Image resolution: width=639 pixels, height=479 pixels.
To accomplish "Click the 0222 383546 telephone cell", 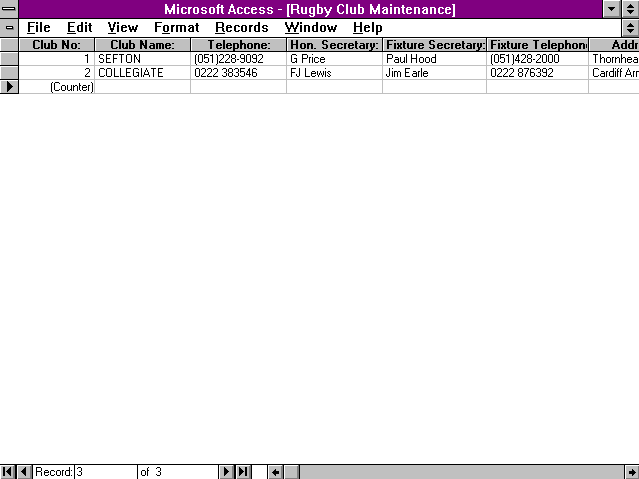I will click(x=238, y=73).
